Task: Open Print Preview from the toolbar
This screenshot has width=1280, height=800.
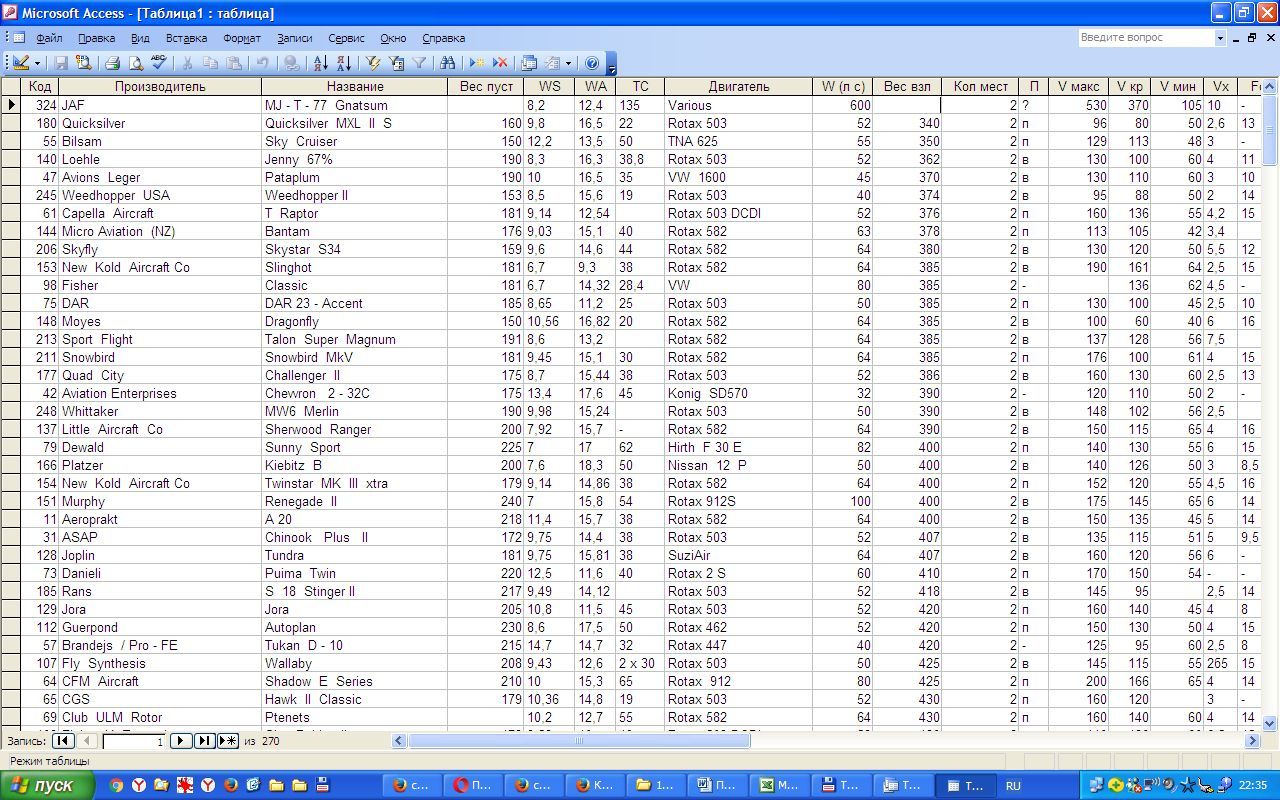Action: click(136, 63)
